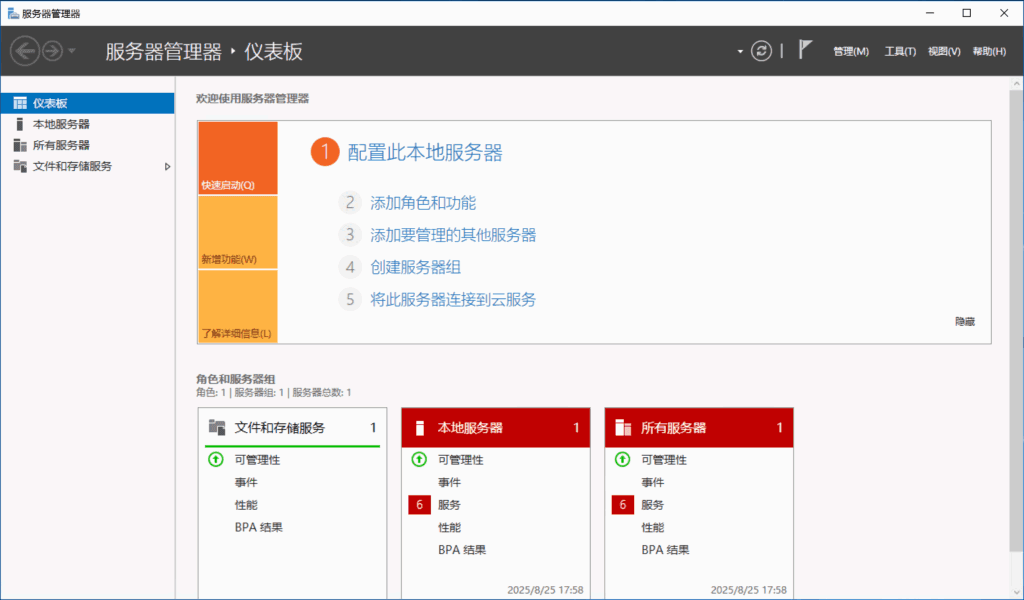Click the vertical scrollbar on right edge
1024x600 pixels.
pos(1017,300)
